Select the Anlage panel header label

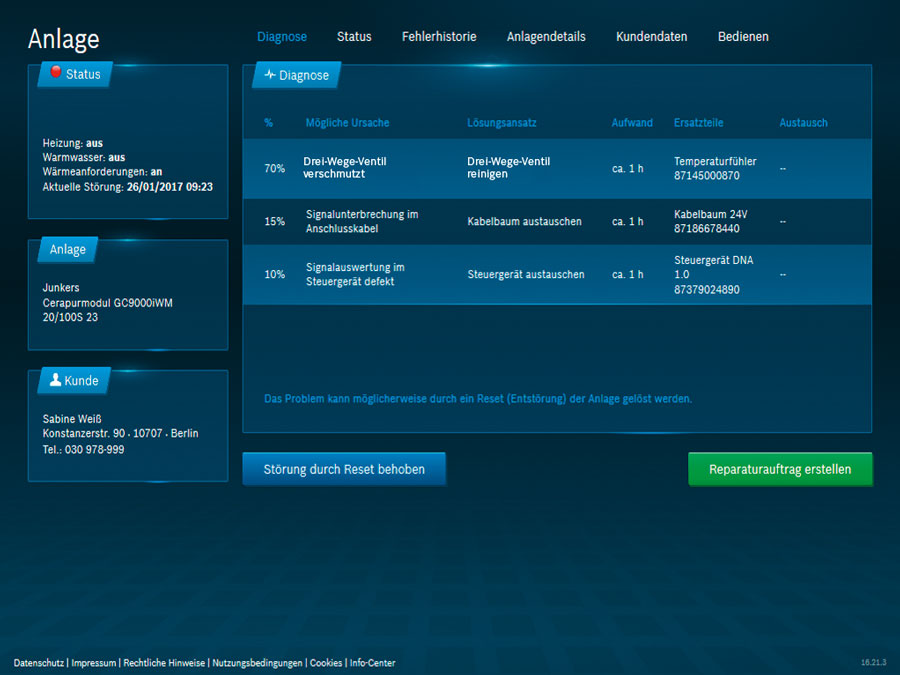click(68, 249)
